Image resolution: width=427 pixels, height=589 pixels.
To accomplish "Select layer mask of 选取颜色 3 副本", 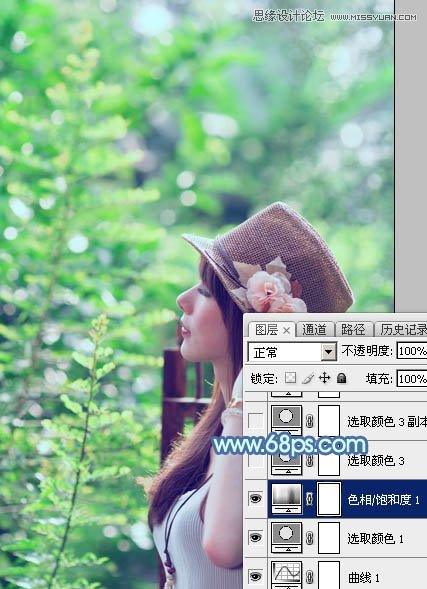I will (x=329, y=421).
